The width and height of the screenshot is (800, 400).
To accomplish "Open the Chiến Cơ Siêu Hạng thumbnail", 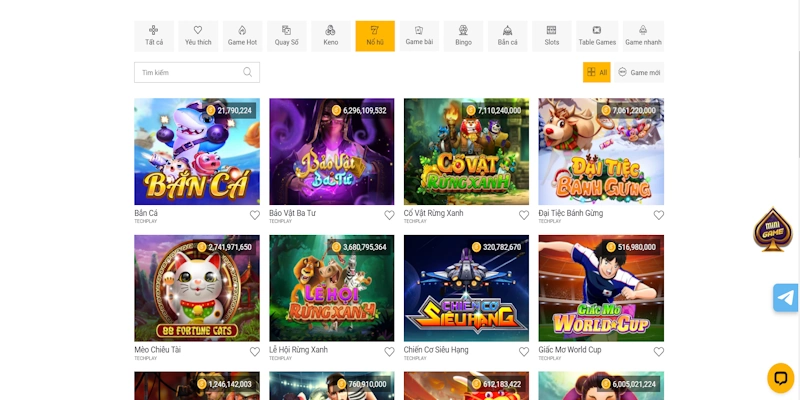I will coord(466,288).
